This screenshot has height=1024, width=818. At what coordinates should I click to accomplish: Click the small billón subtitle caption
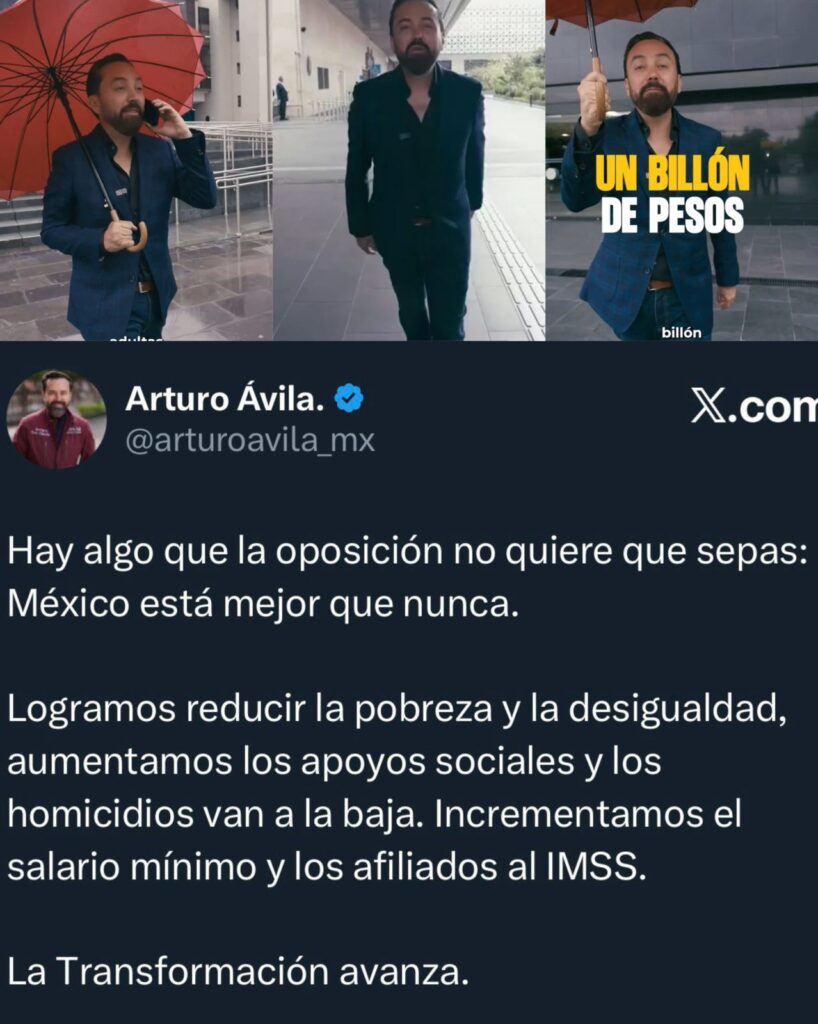pyautogui.click(x=682, y=332)
